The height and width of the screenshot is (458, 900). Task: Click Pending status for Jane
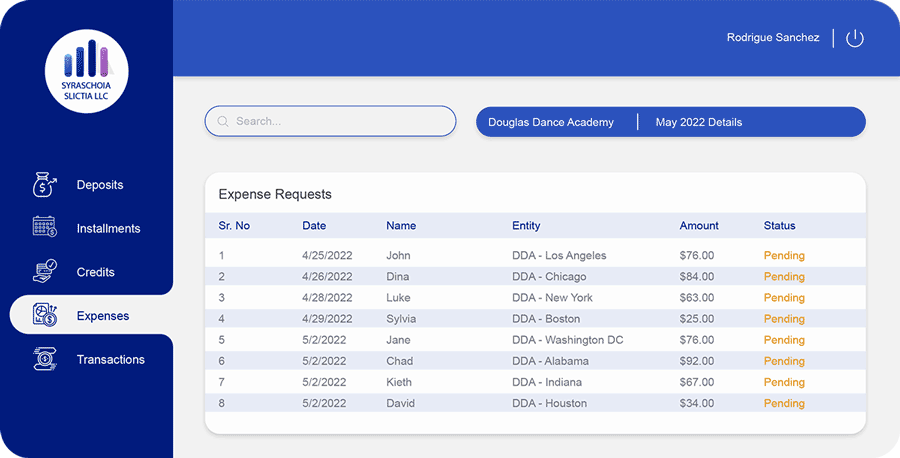(x=784, y=340)
